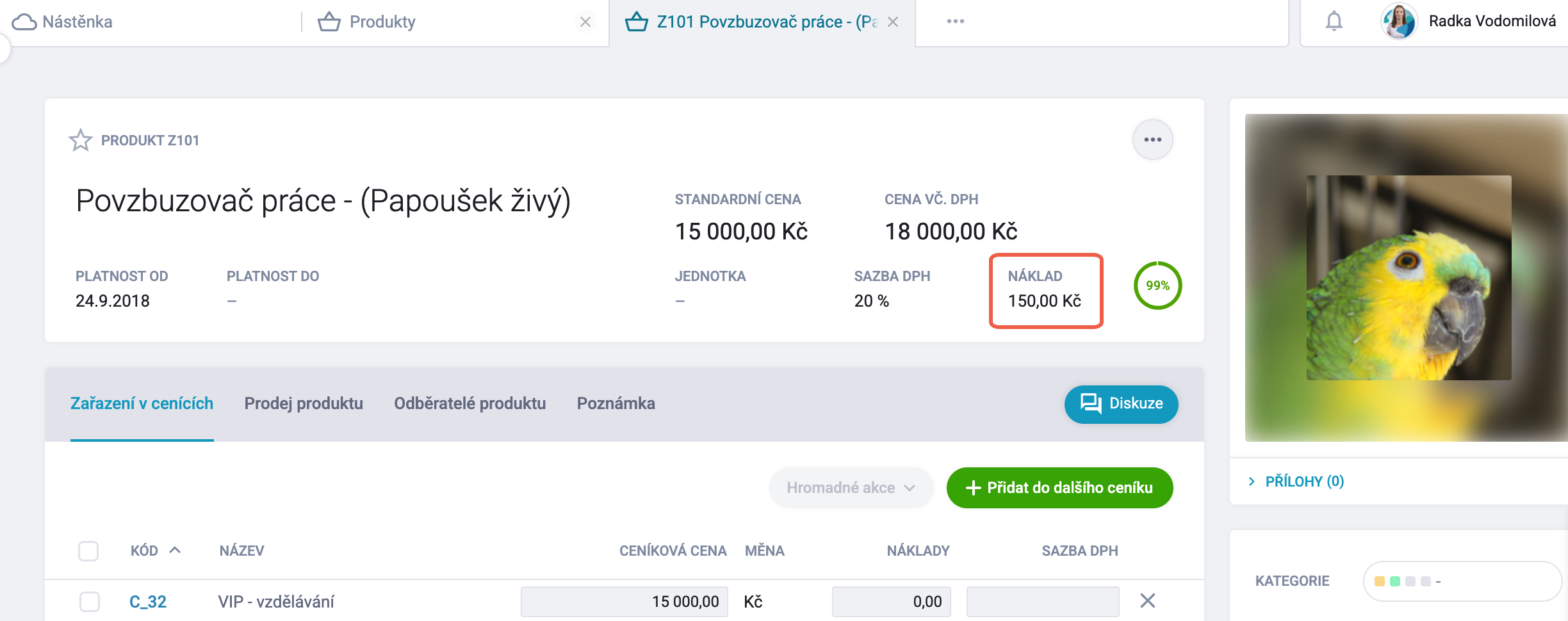
Task: Close the Produkty tab
Action: (585, 22)
